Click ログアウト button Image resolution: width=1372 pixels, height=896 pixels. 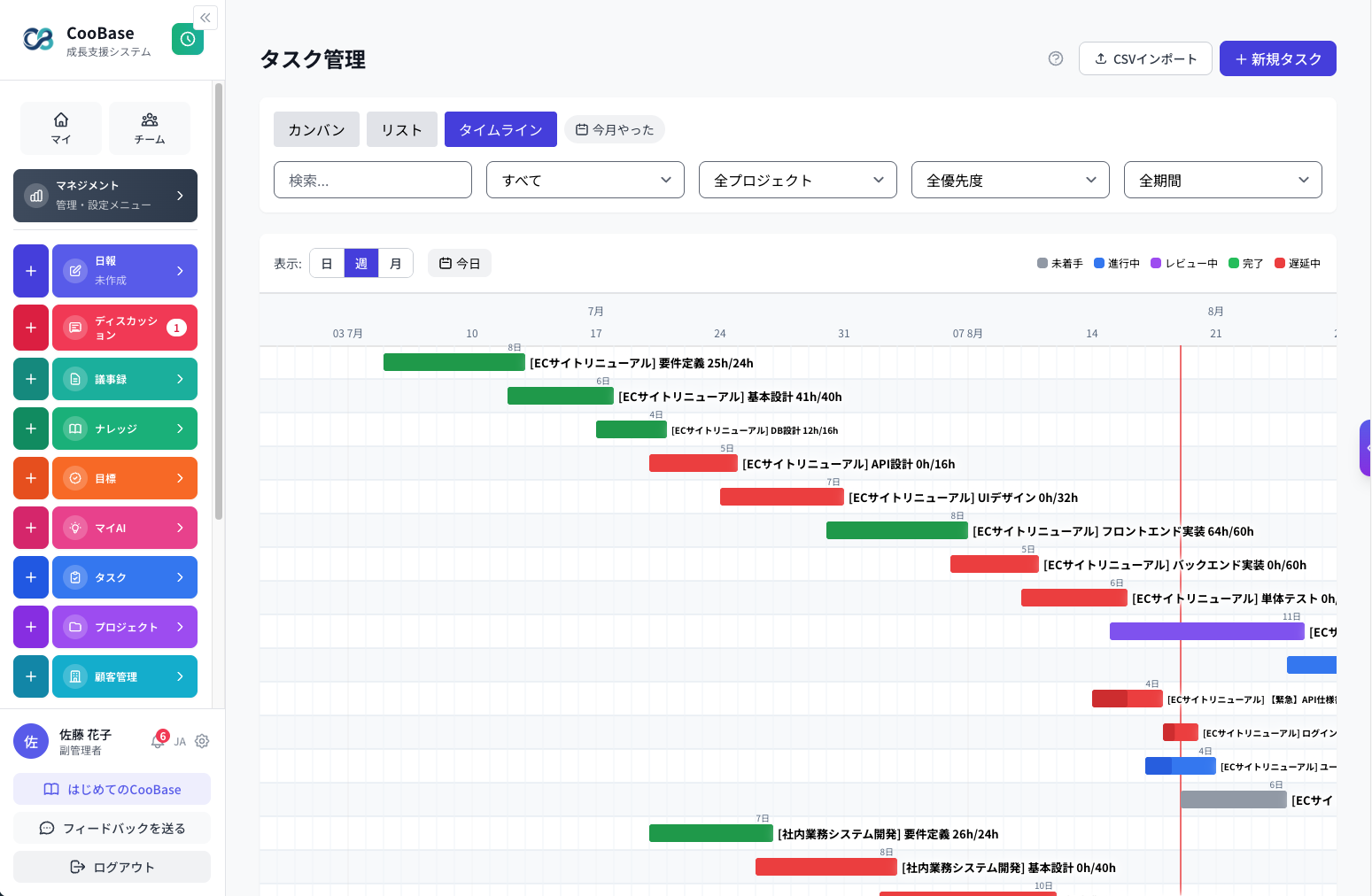pyautogui.click(x=112, y=867)
